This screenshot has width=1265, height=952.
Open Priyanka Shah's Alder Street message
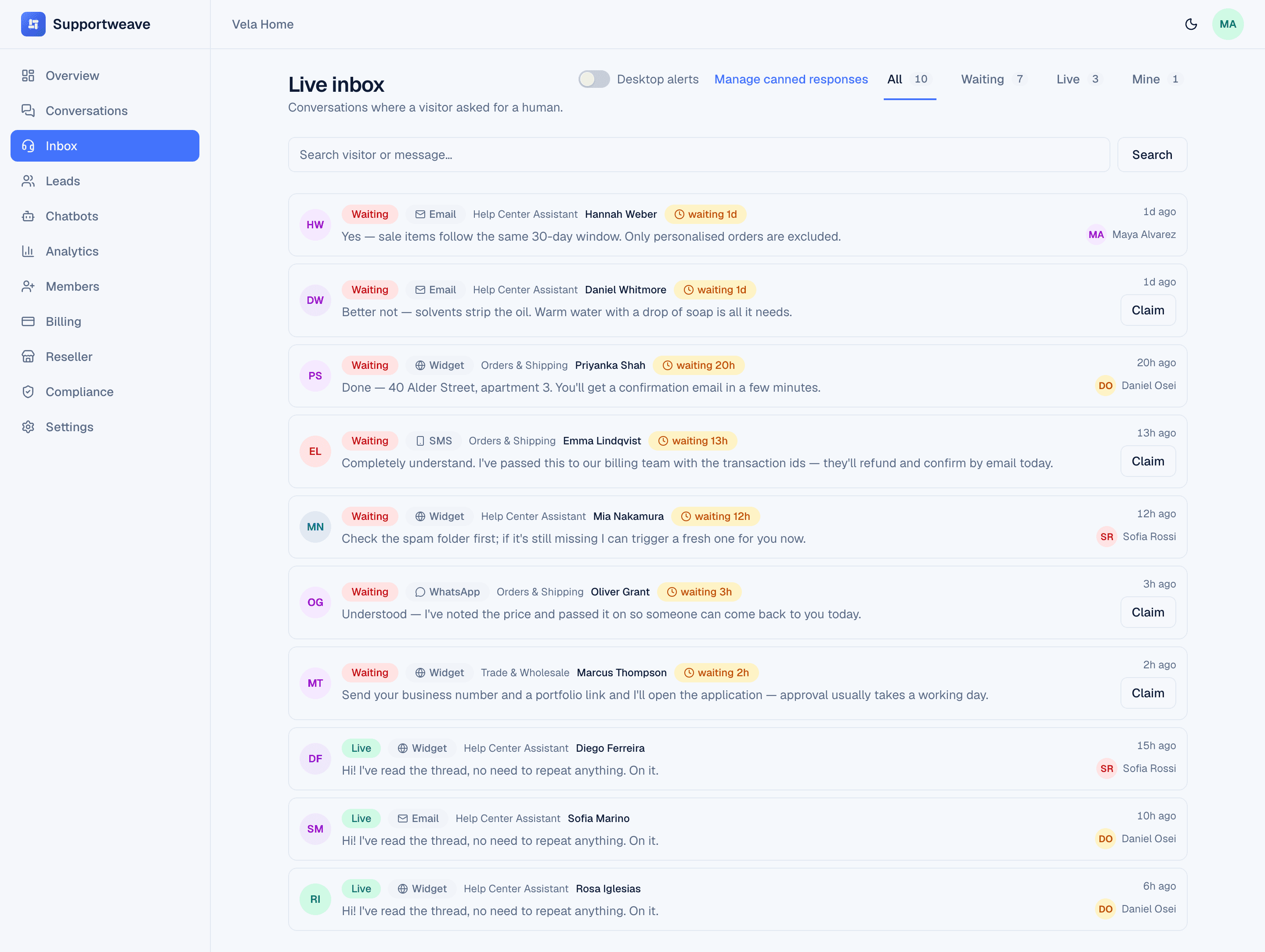coord(581,387)
